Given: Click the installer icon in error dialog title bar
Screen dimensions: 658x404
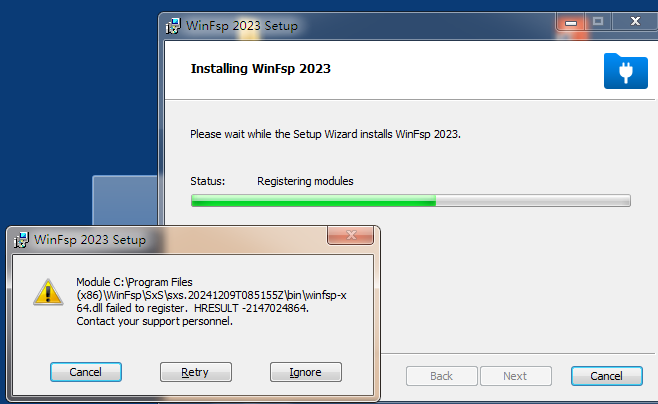Looking at the screenshot, I should click(x=21, y=240).
